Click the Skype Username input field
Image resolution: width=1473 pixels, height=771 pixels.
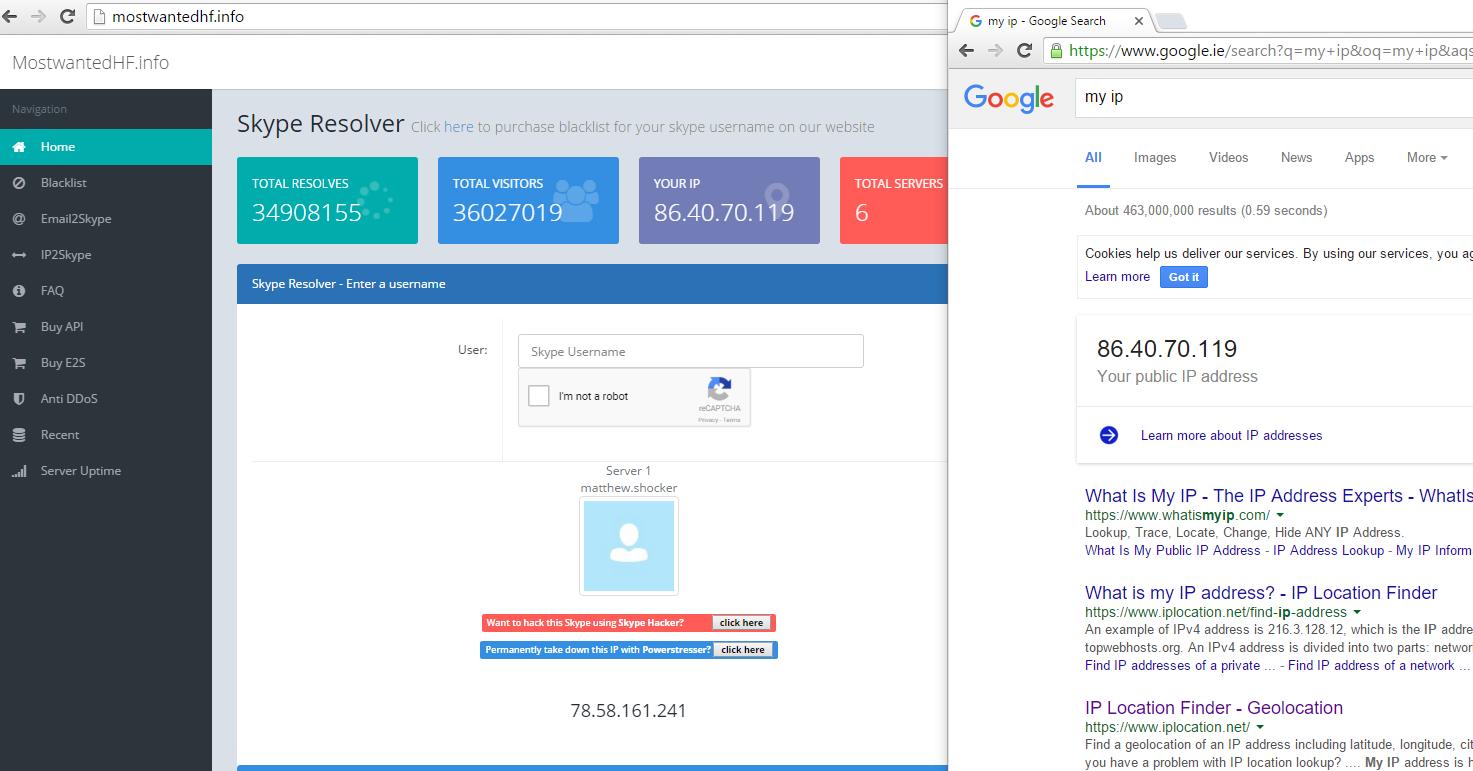pos(691,351)
